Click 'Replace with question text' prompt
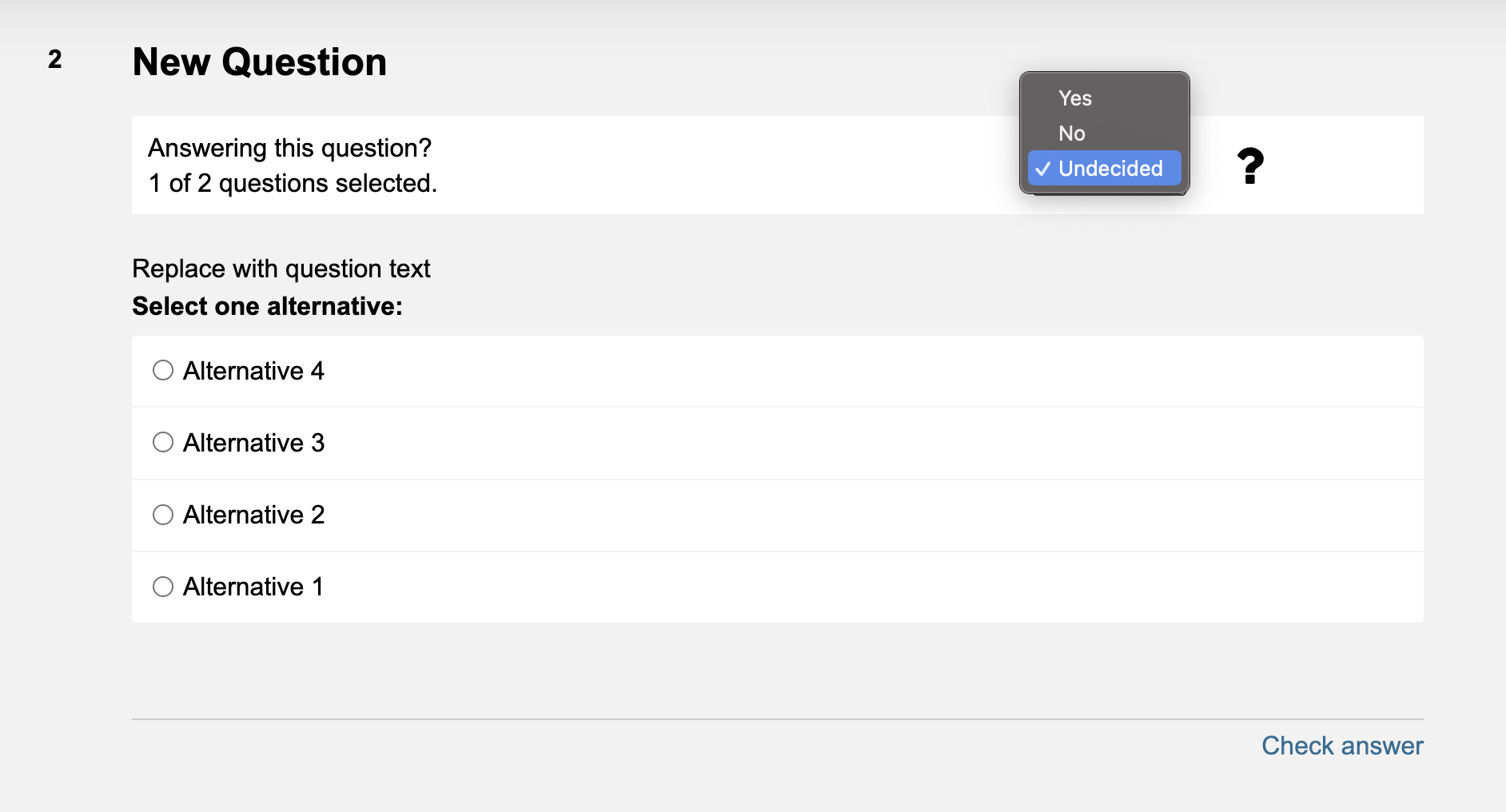 (x=281, y=269)
